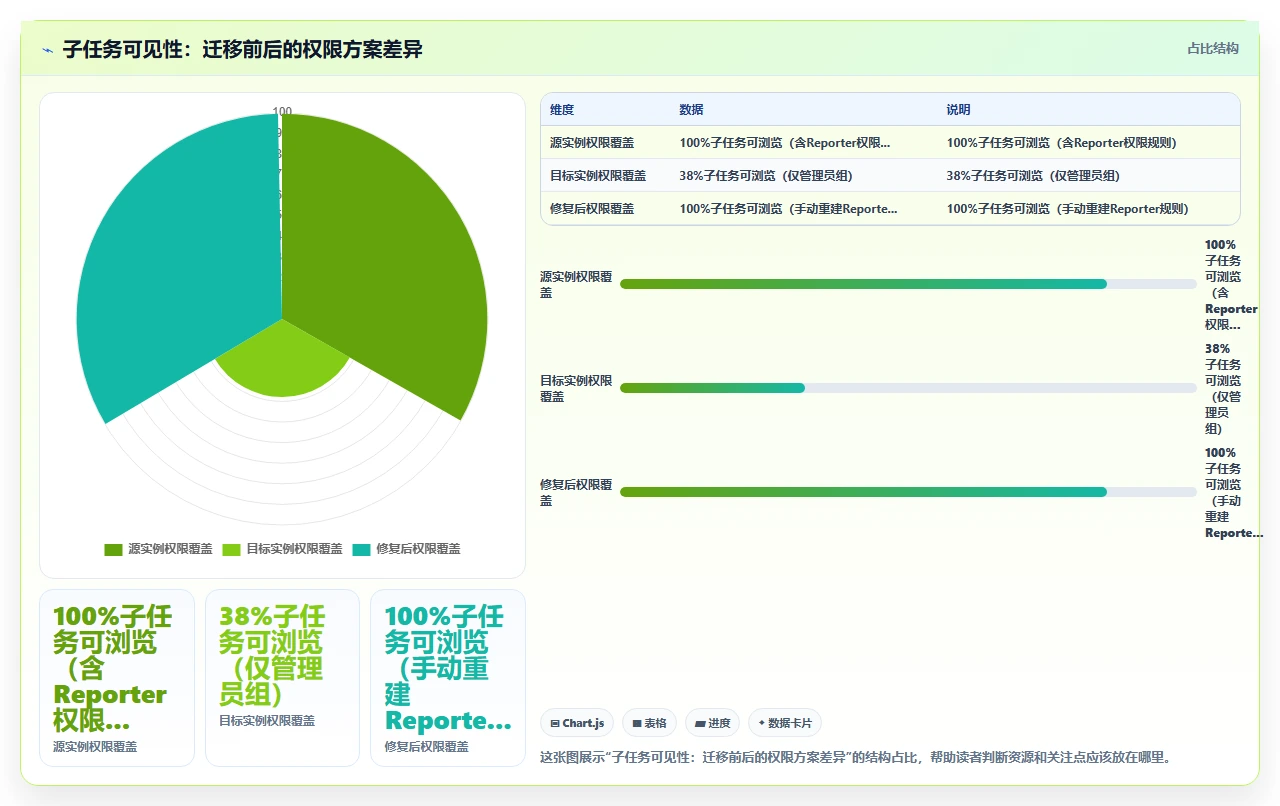The image size is (1280, 806).
Task: Click the chart axis label 100
Action: (x=283, y=112)
